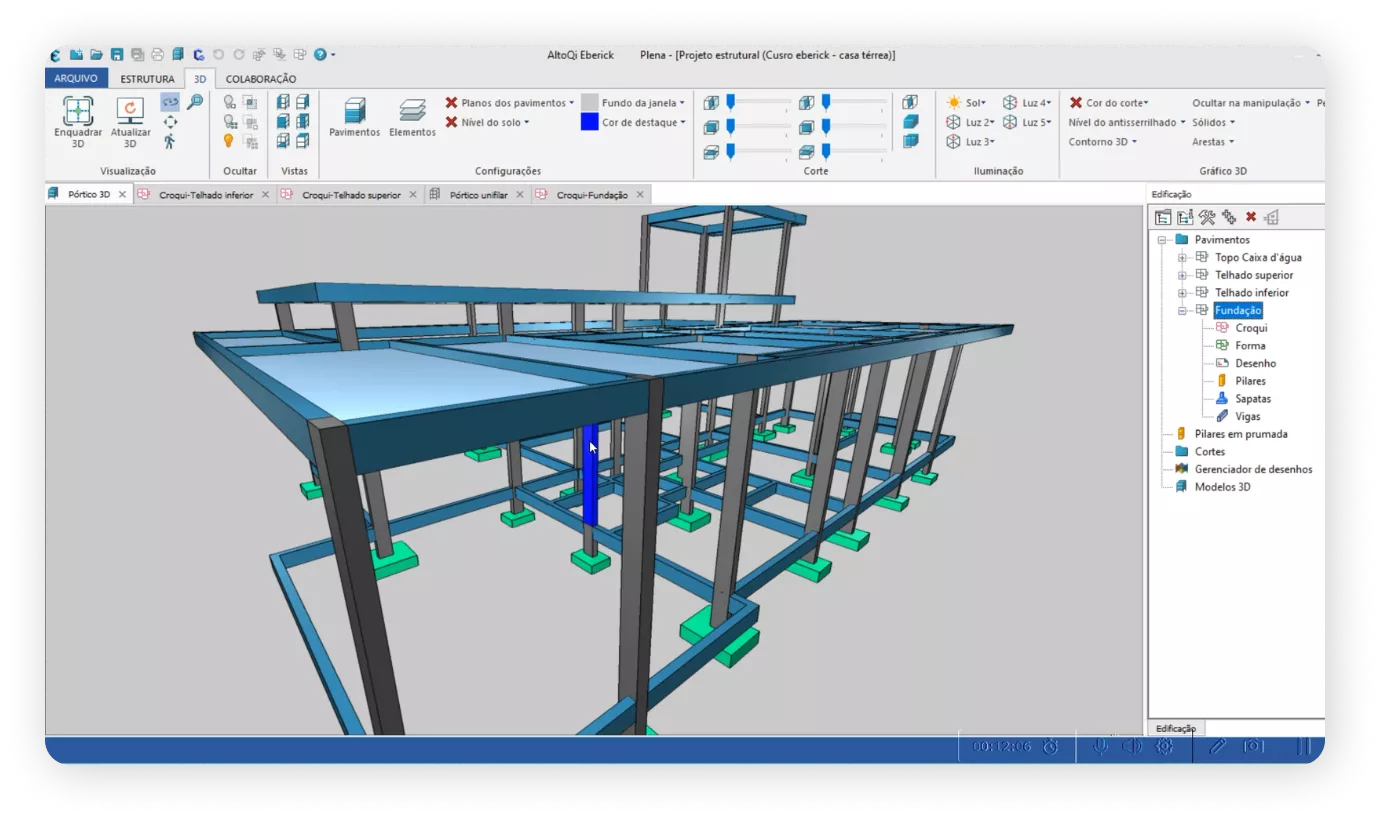Click the Elementos layers icon
The image size is (1380, 820).
tap(412, 112)
